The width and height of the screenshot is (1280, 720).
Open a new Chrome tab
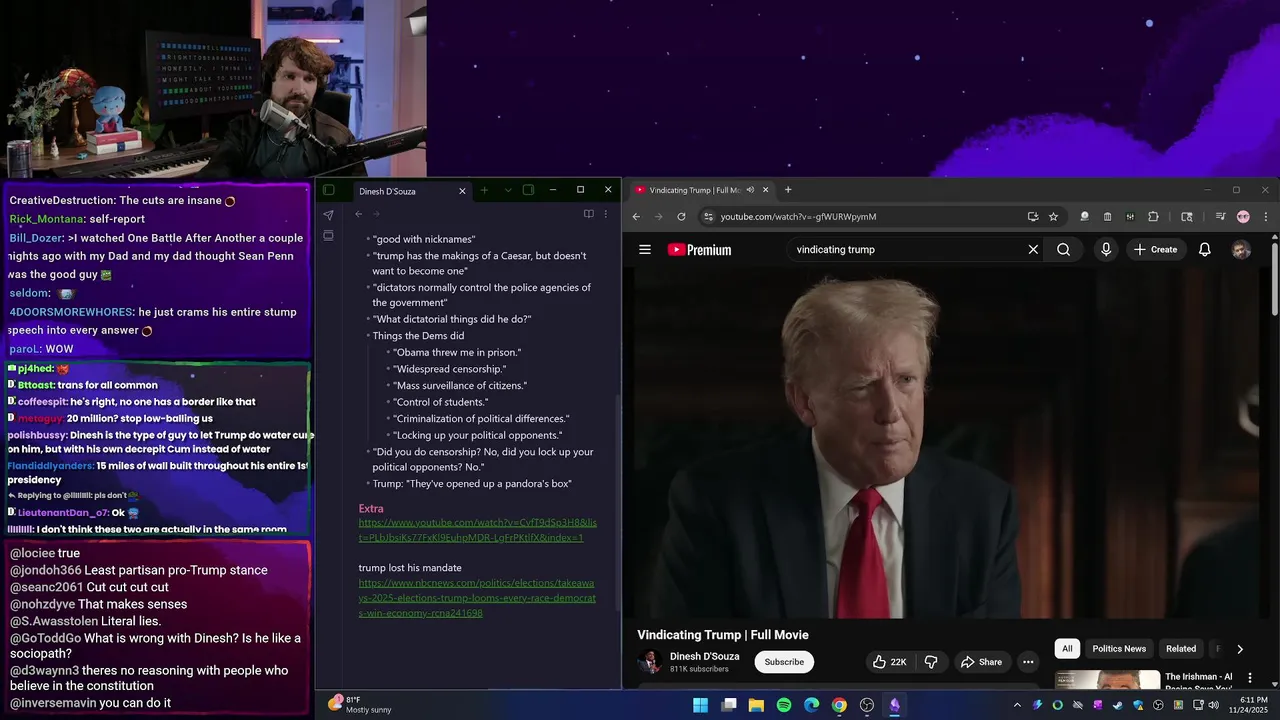[x=788, y=190]
